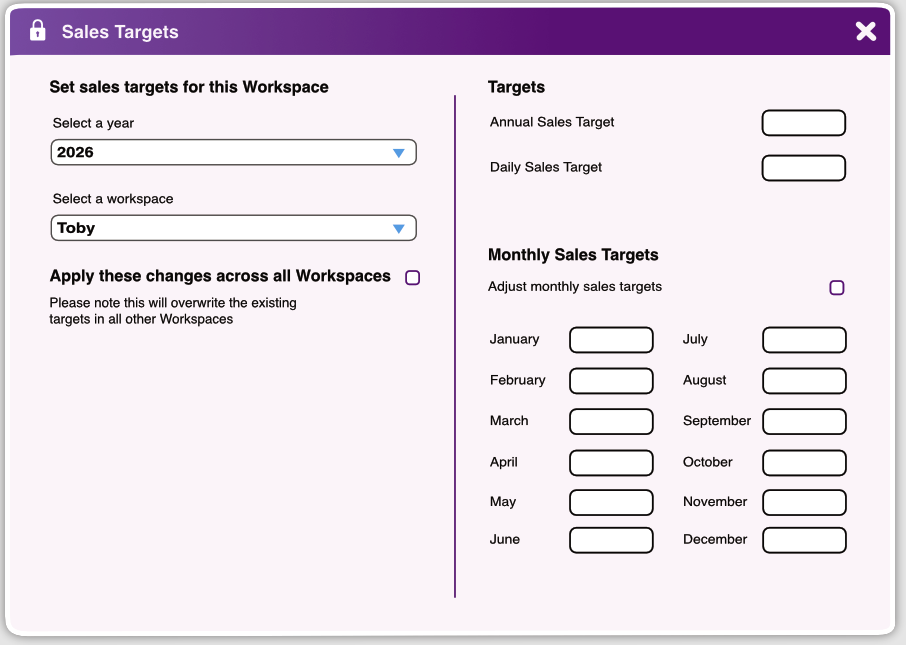Viewport: 906px width, 645px height.
Task: Click the Sales Targets title text
Action: coord(120,32)
